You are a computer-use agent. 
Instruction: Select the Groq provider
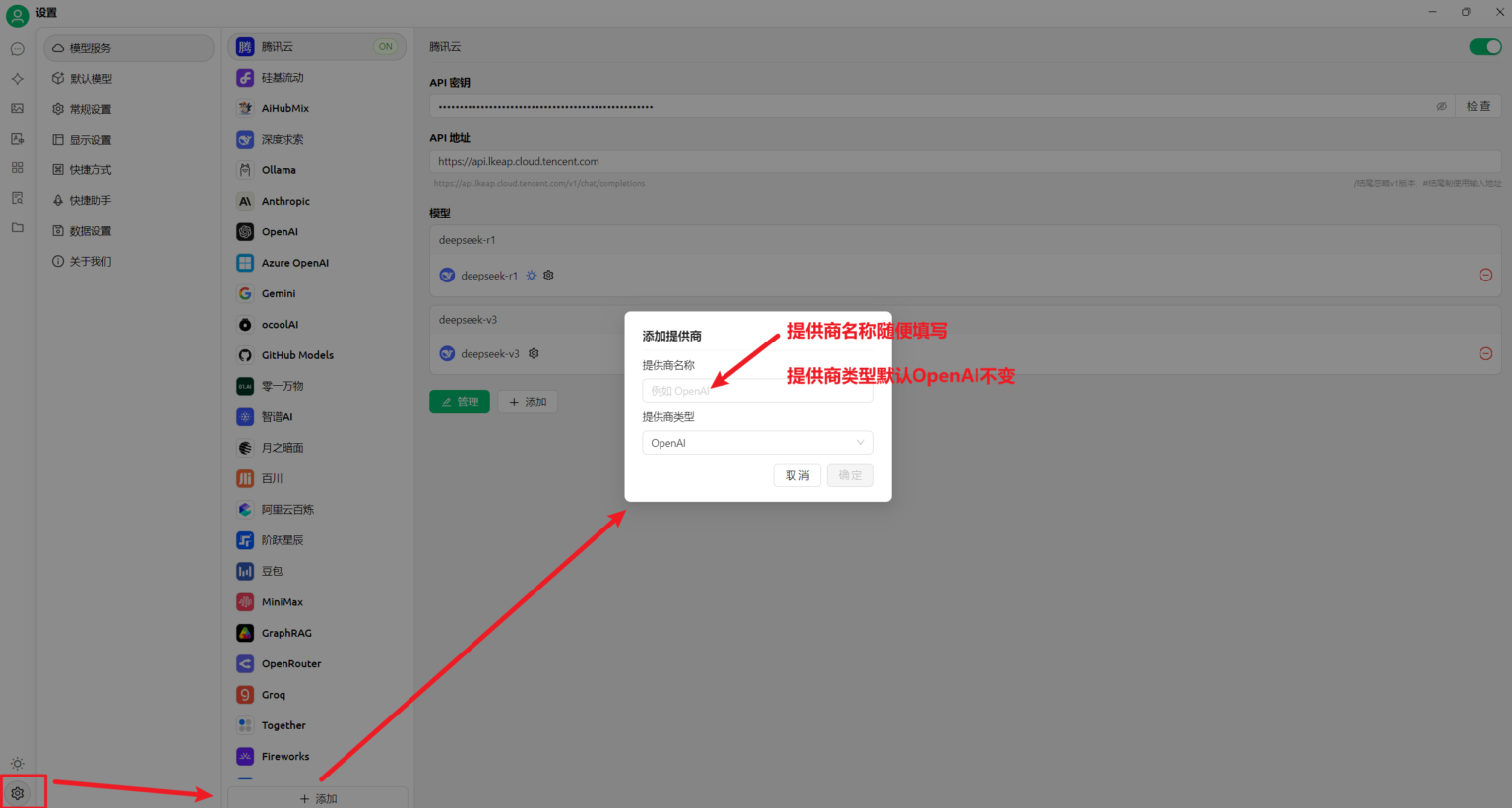pyautogui.click(x=317, y=695)
